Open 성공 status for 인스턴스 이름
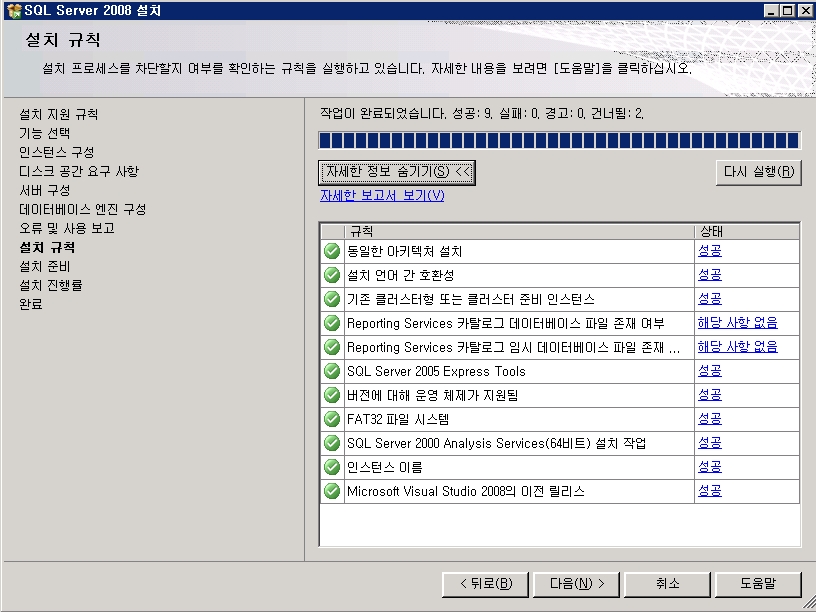 pos(710,467)
